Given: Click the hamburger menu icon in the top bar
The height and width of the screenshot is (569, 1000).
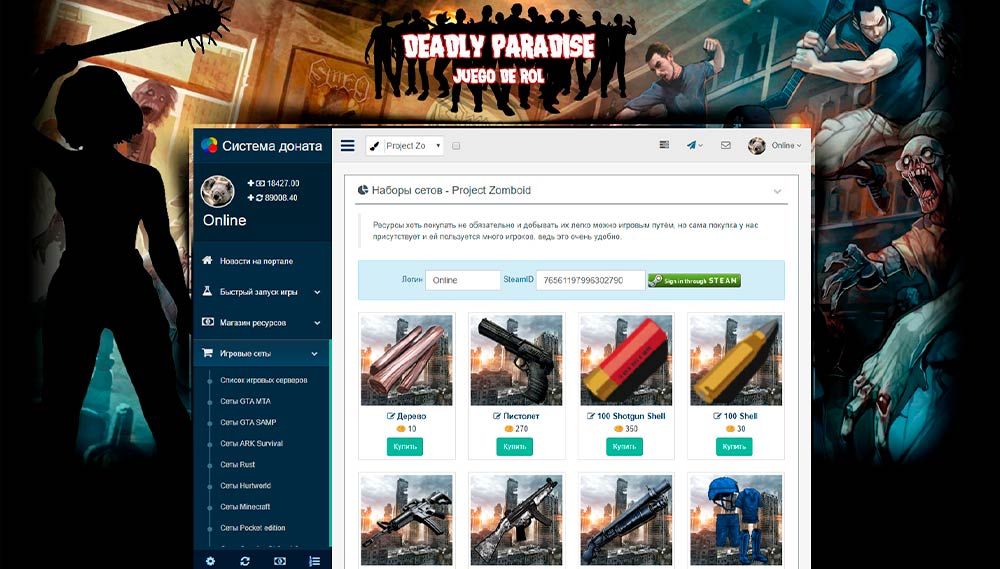Looking at the screenshot, I should point(347,145).
